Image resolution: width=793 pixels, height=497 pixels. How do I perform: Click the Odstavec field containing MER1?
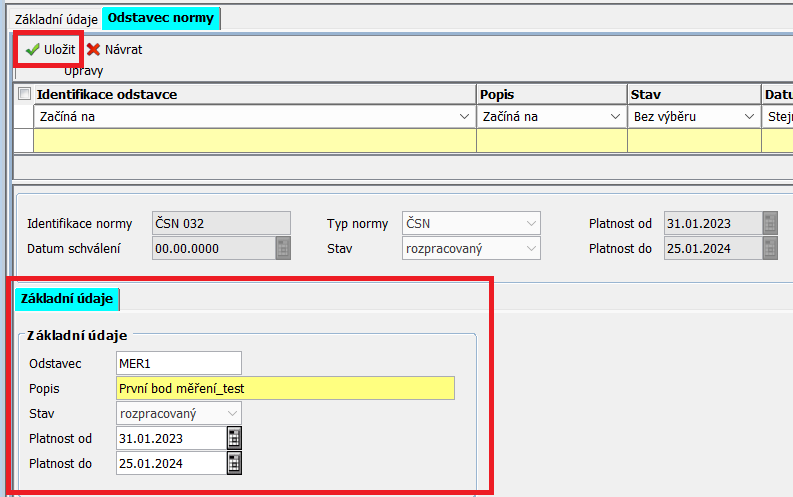178,363
